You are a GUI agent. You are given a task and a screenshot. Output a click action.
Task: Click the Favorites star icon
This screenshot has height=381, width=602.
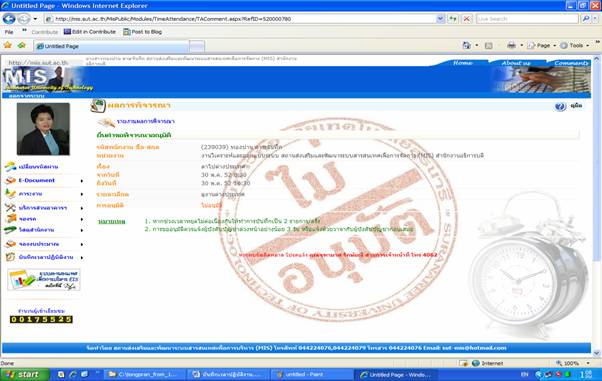click(x=8, y=45)
